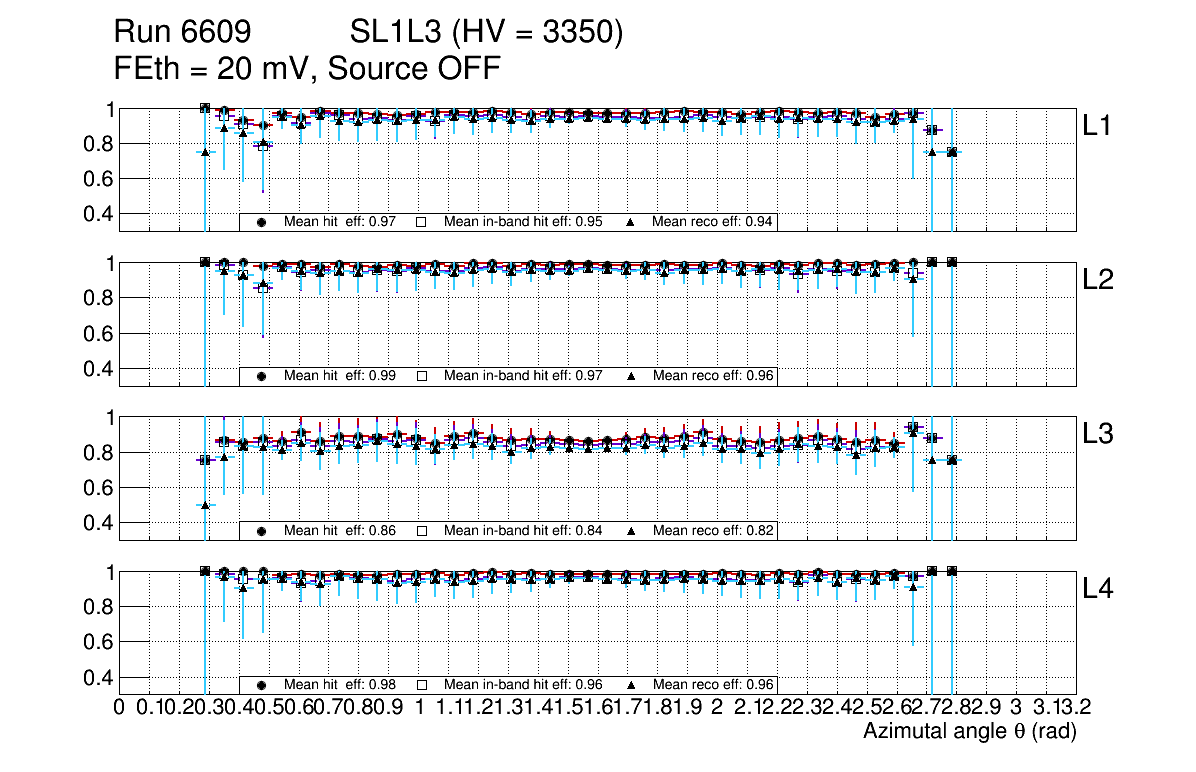Click the L3 panel label
Screen dimensions: 1196x772
click(x=1098, y=434)
